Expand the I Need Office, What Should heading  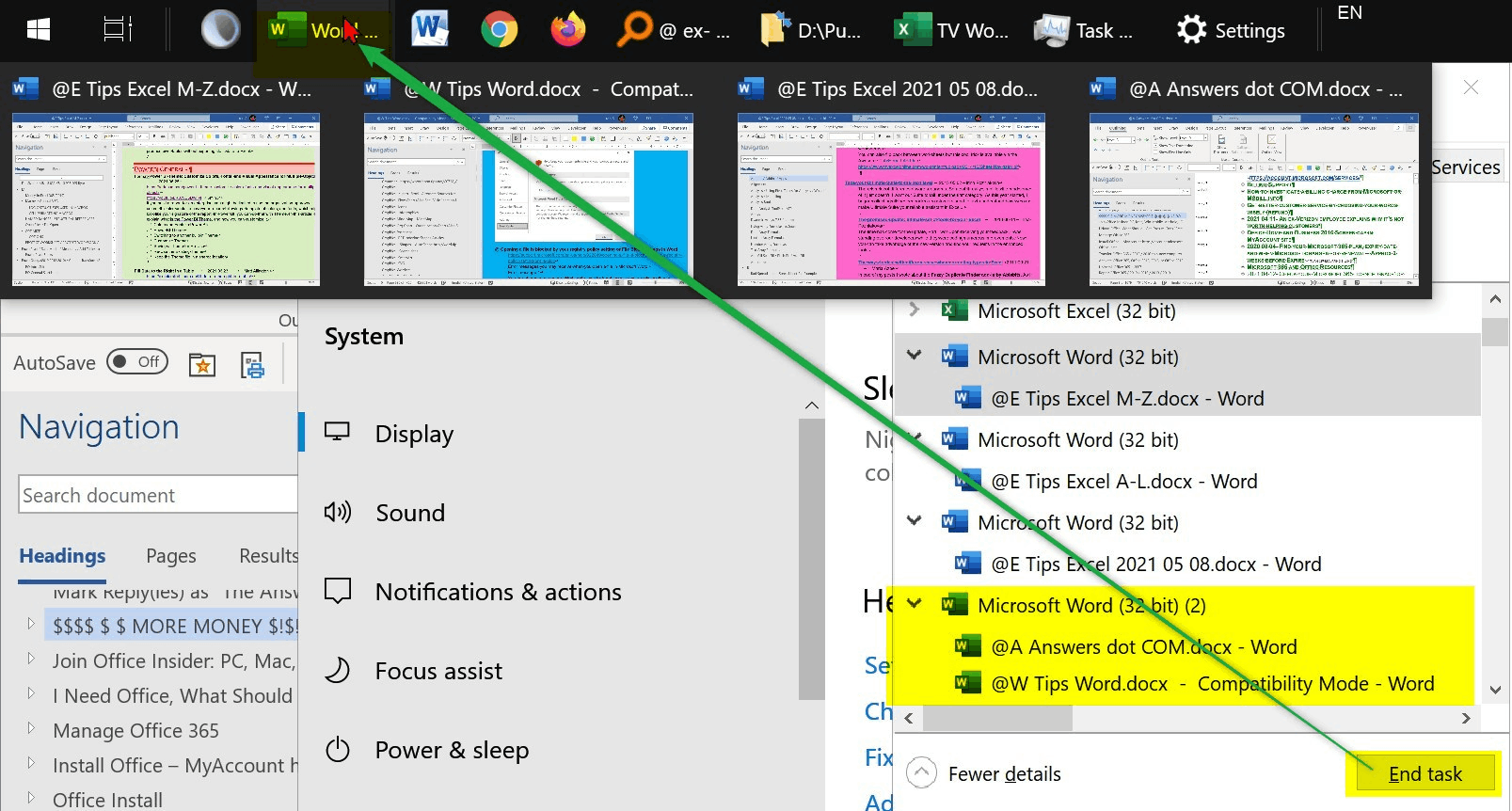click(31, 693)
